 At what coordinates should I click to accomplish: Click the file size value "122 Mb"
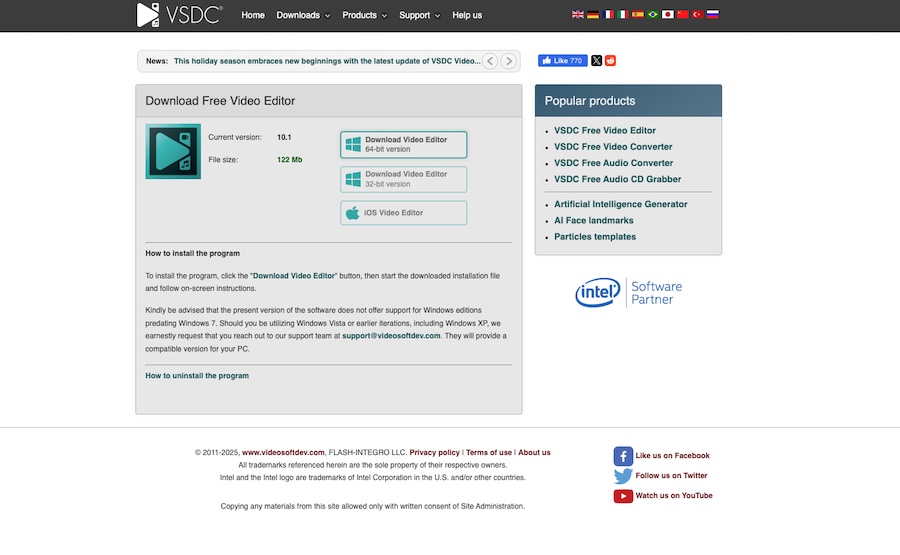(289, 160)
